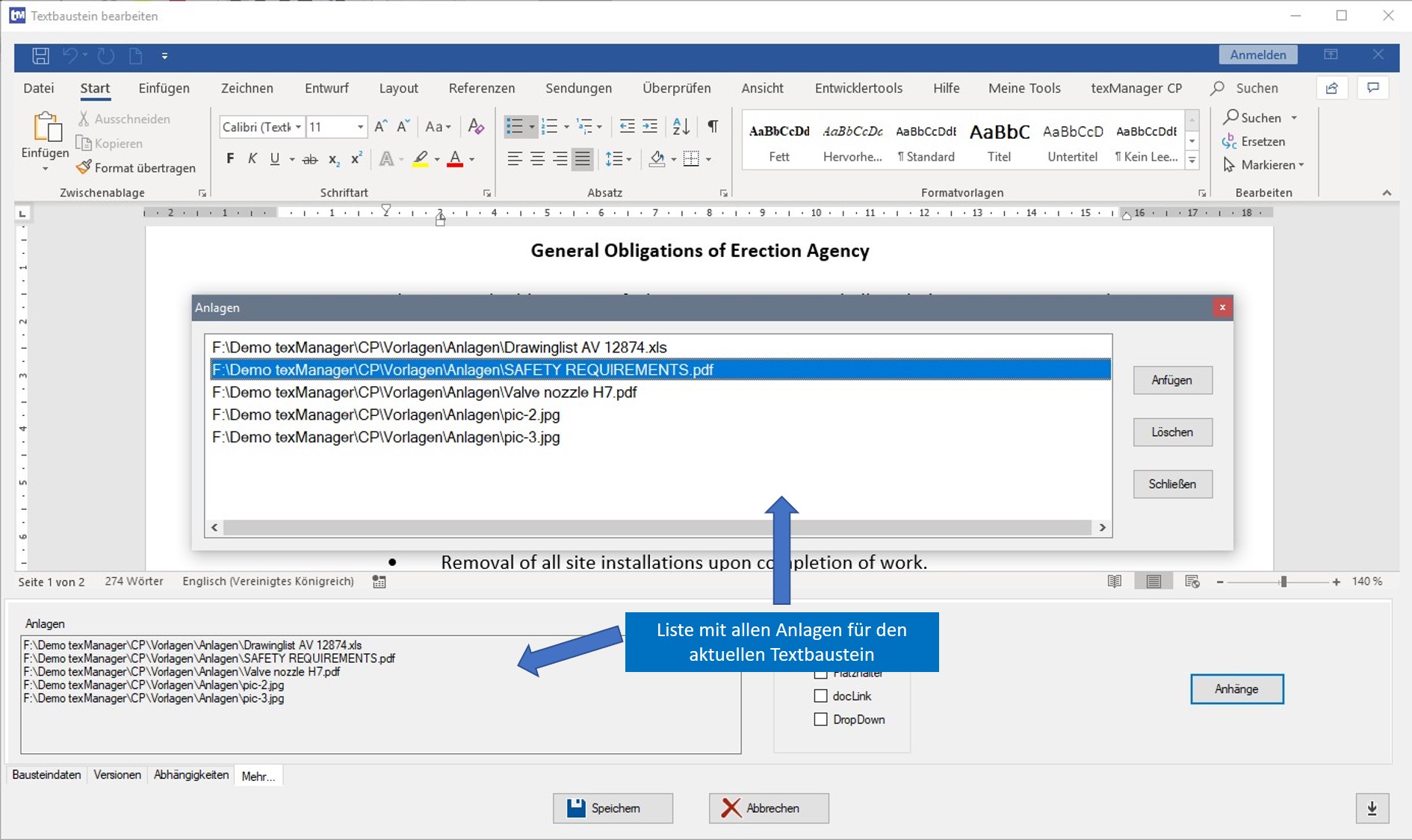The height and width of the screenshot is (840, 1412).
Task: Click the zoom in plus button
Action: point(1336,582)
